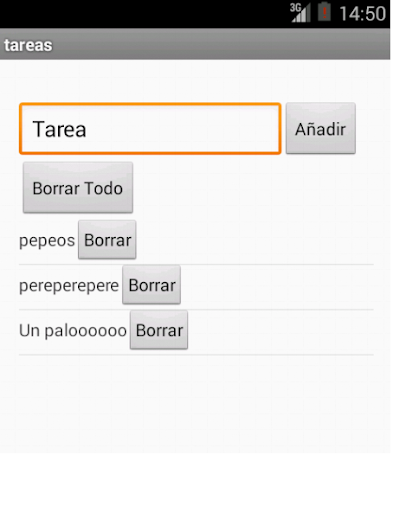The image size is (393, 512).
Task: Click the divider line below pepeos row
Action: click(x=196, y=264)
